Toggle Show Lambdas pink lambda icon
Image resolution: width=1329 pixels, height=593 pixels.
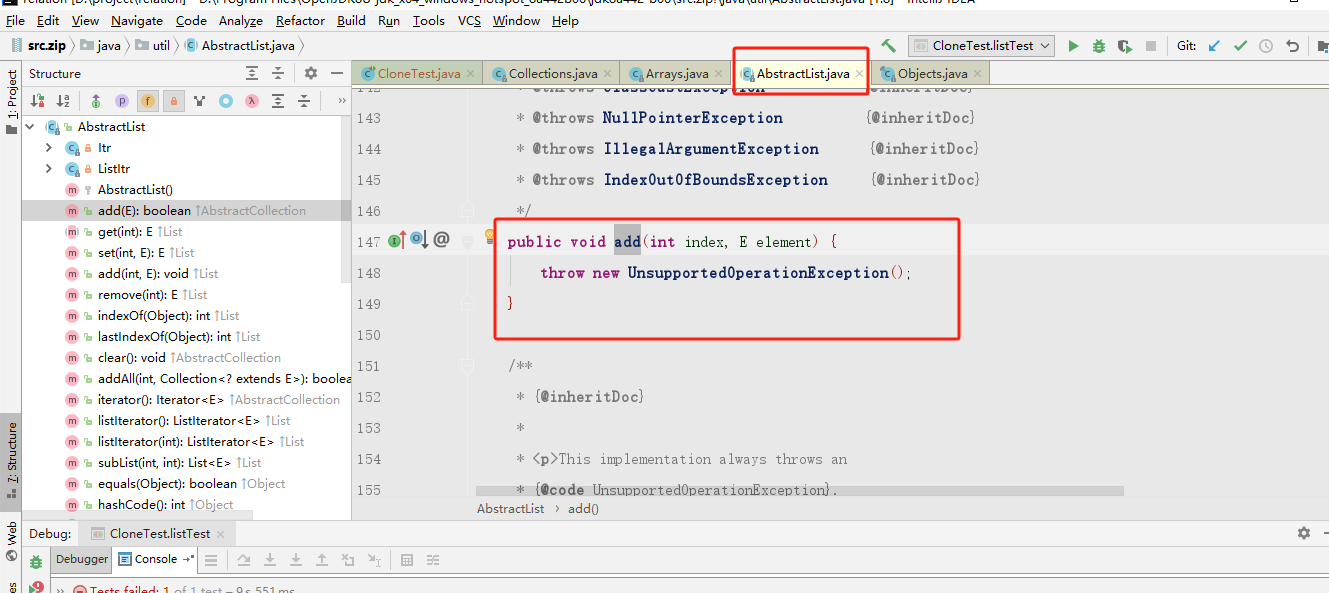(252, 101)
